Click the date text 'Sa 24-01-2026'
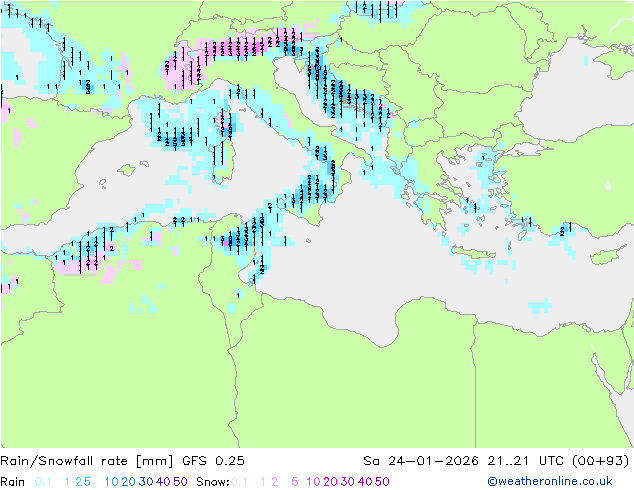 click(421, 461)
